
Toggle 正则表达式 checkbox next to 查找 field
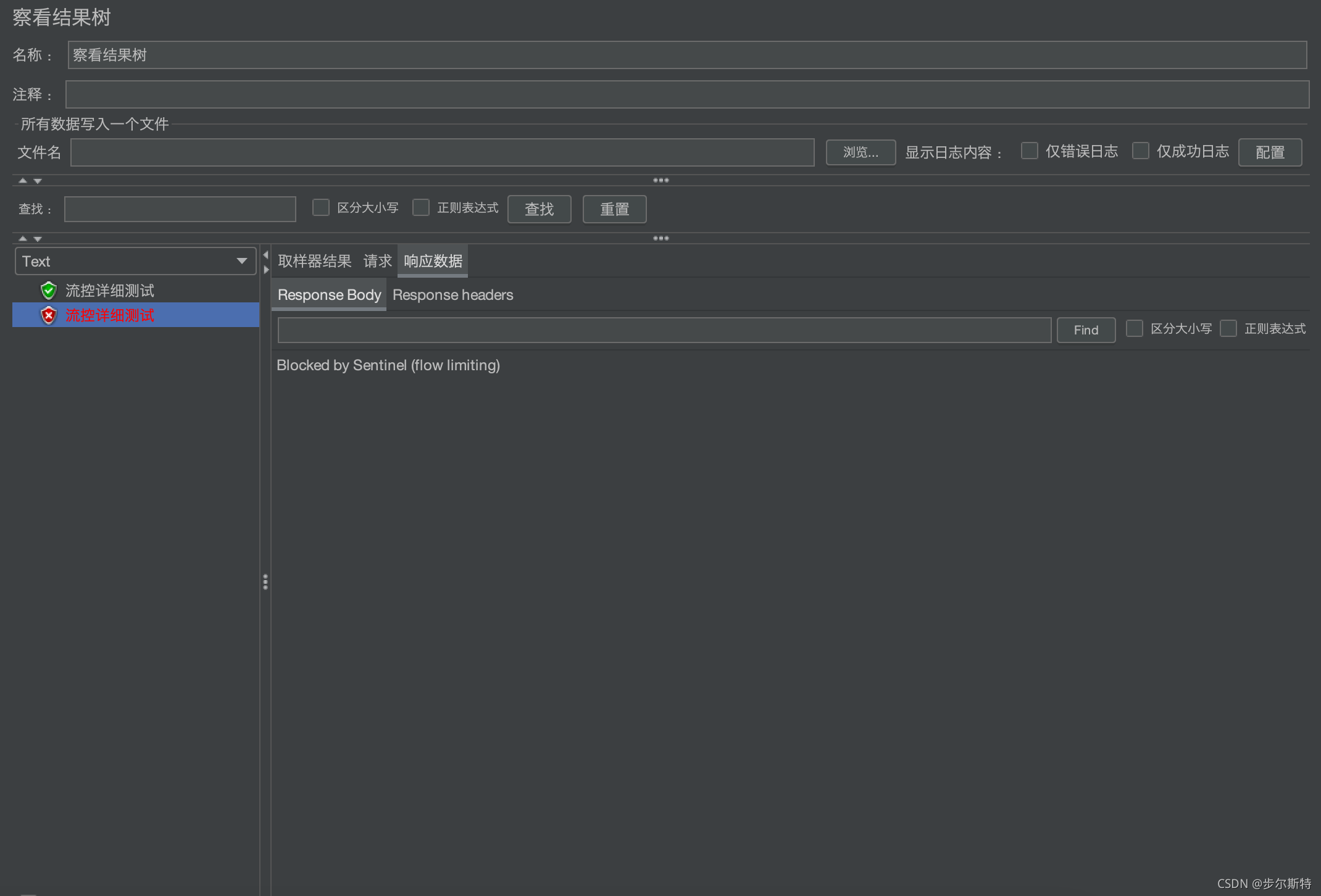(421, 208)
